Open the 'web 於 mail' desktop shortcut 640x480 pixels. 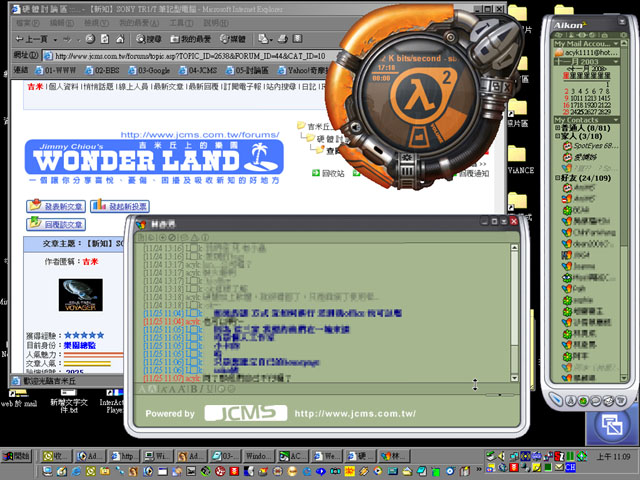click(19, 399)
